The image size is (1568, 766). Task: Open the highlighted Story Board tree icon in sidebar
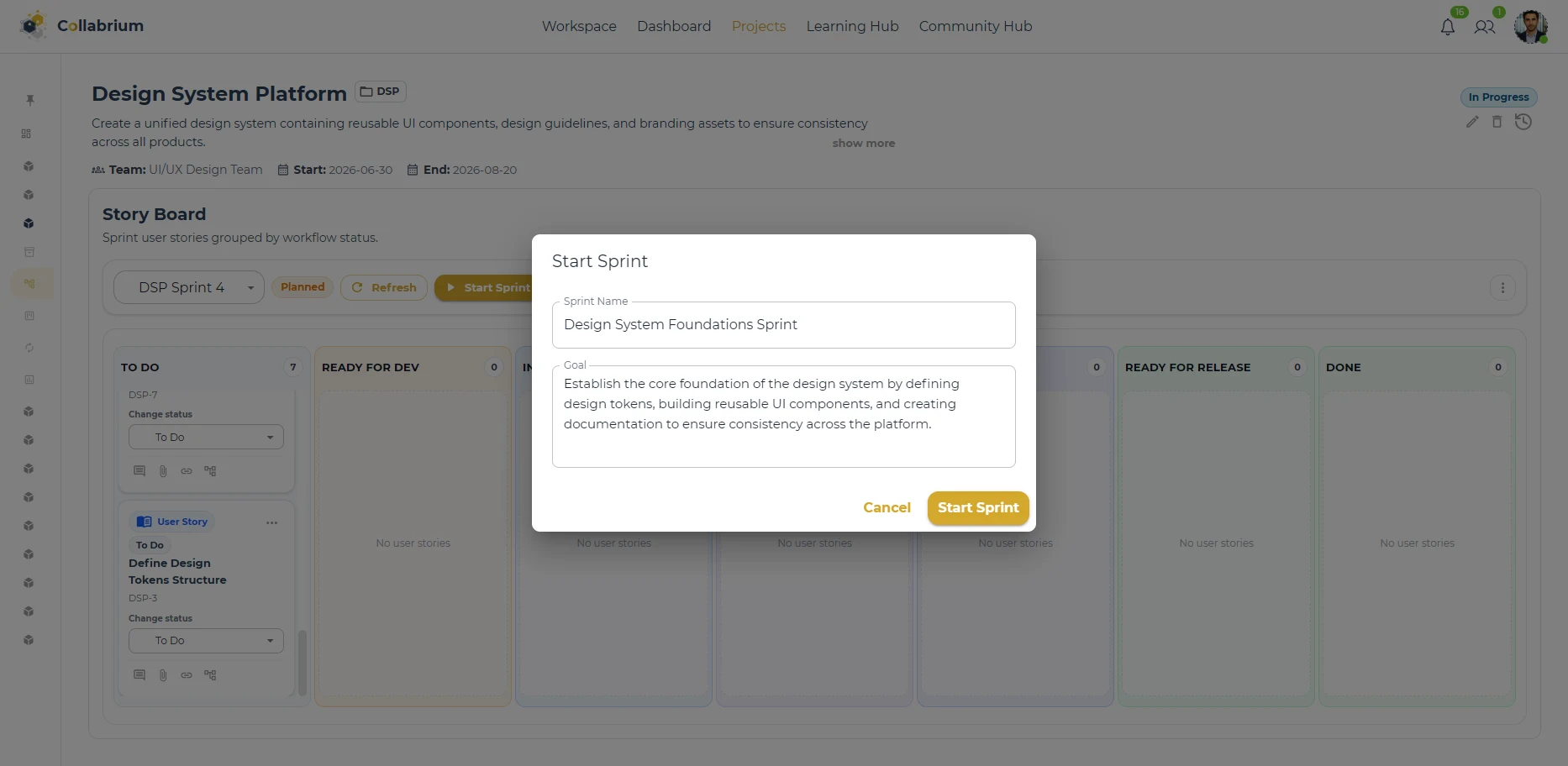[x=29, y=284]
